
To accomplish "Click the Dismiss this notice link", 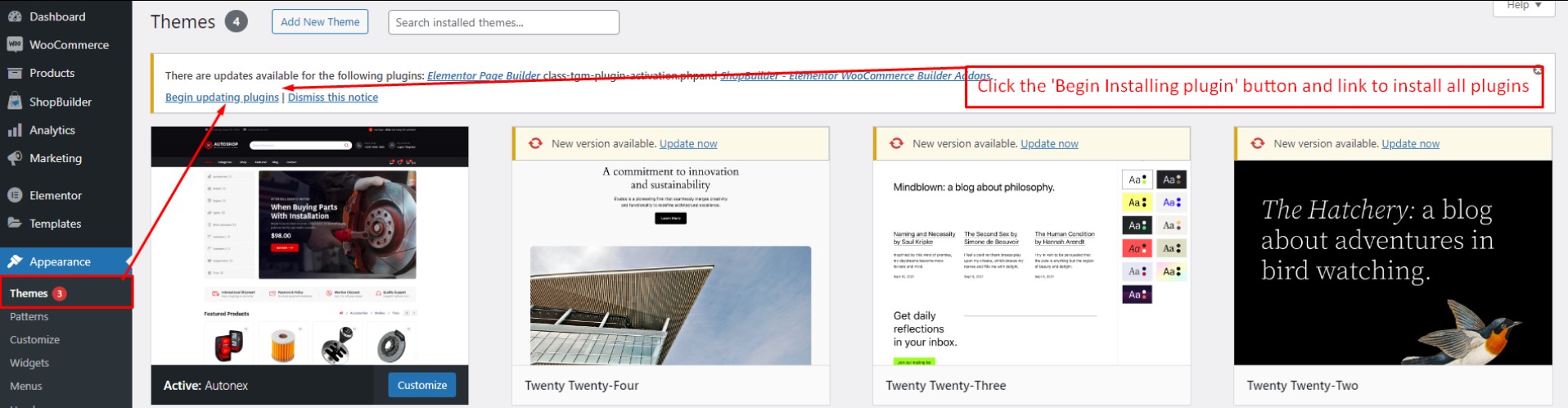I will 333,97.
